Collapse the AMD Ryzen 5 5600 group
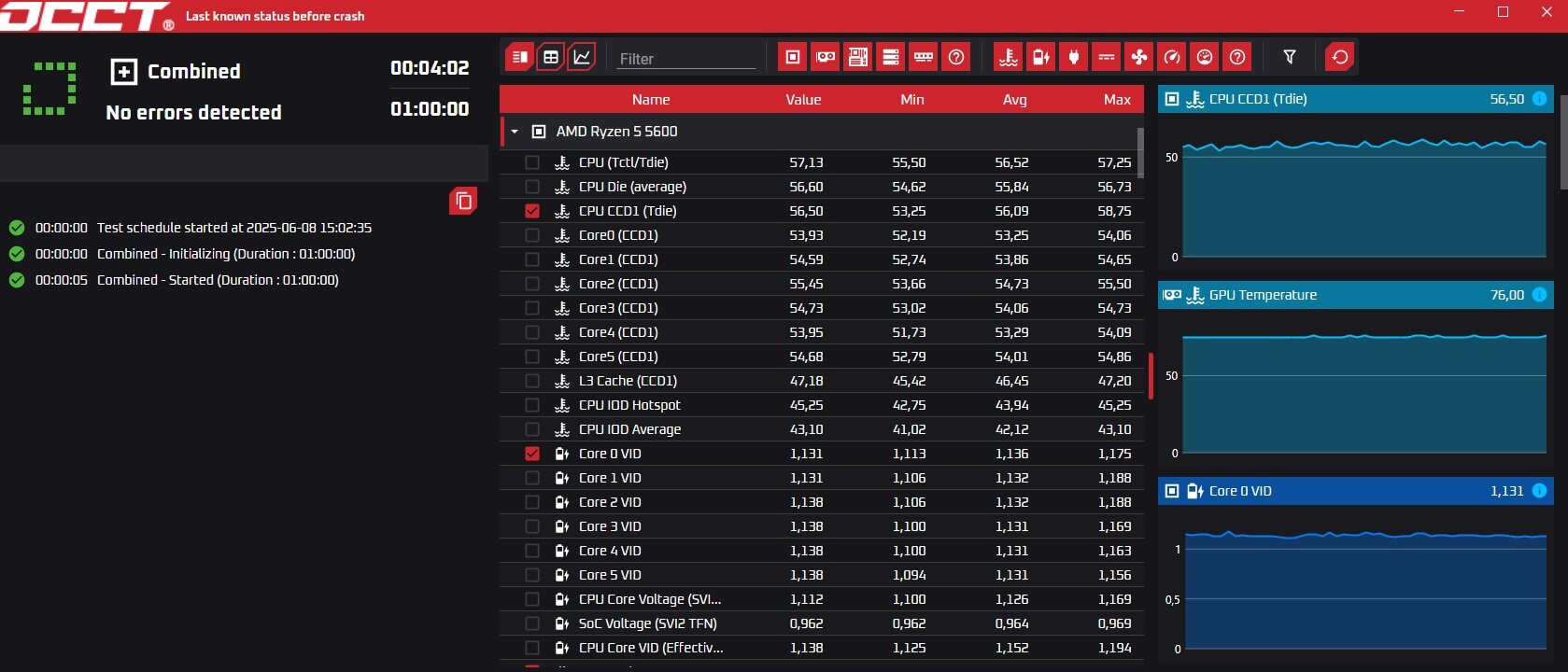This screenshot has width=1568, height=672. tap(515, 132)
